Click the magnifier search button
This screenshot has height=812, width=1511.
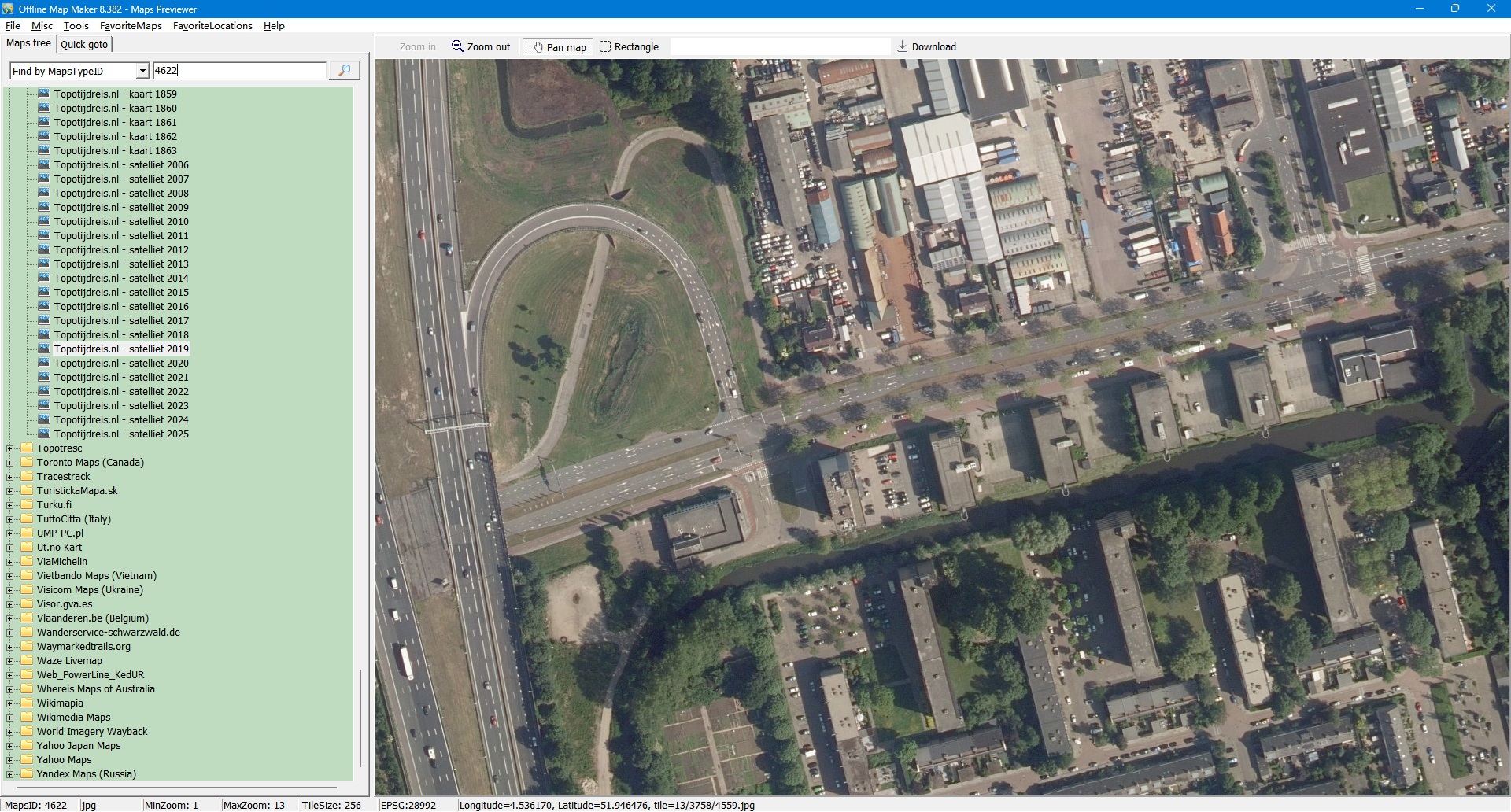[x=344, y=71]
